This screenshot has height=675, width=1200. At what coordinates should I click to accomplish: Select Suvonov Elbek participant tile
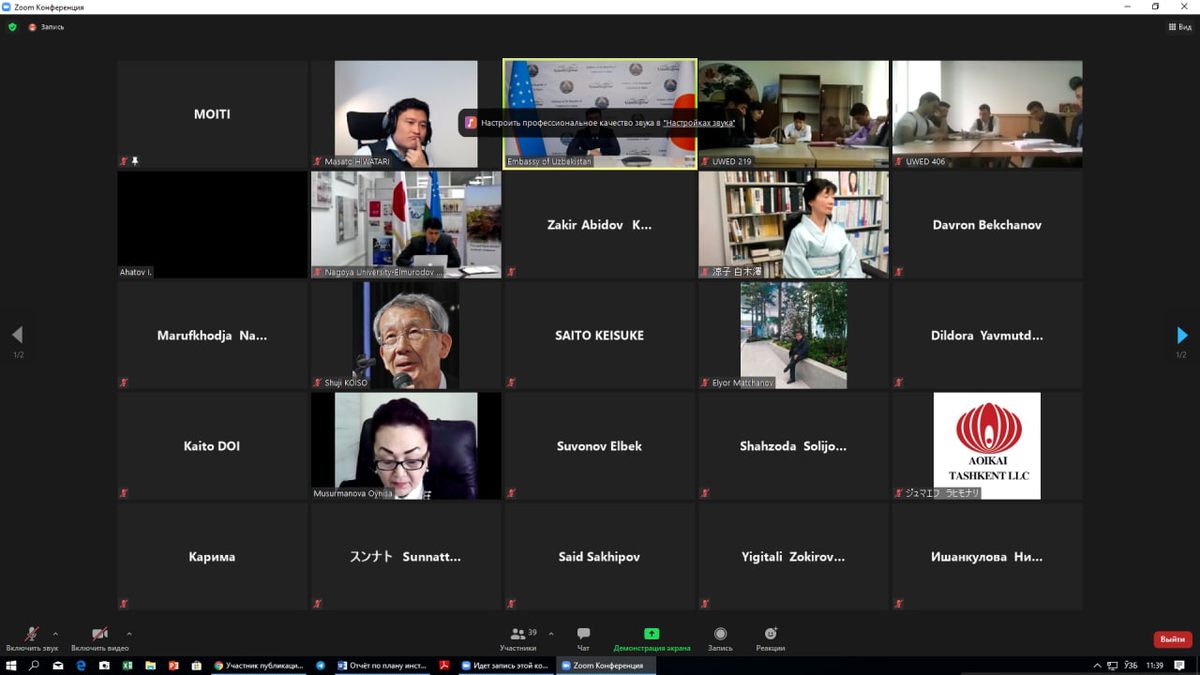[x=599, y=446]
